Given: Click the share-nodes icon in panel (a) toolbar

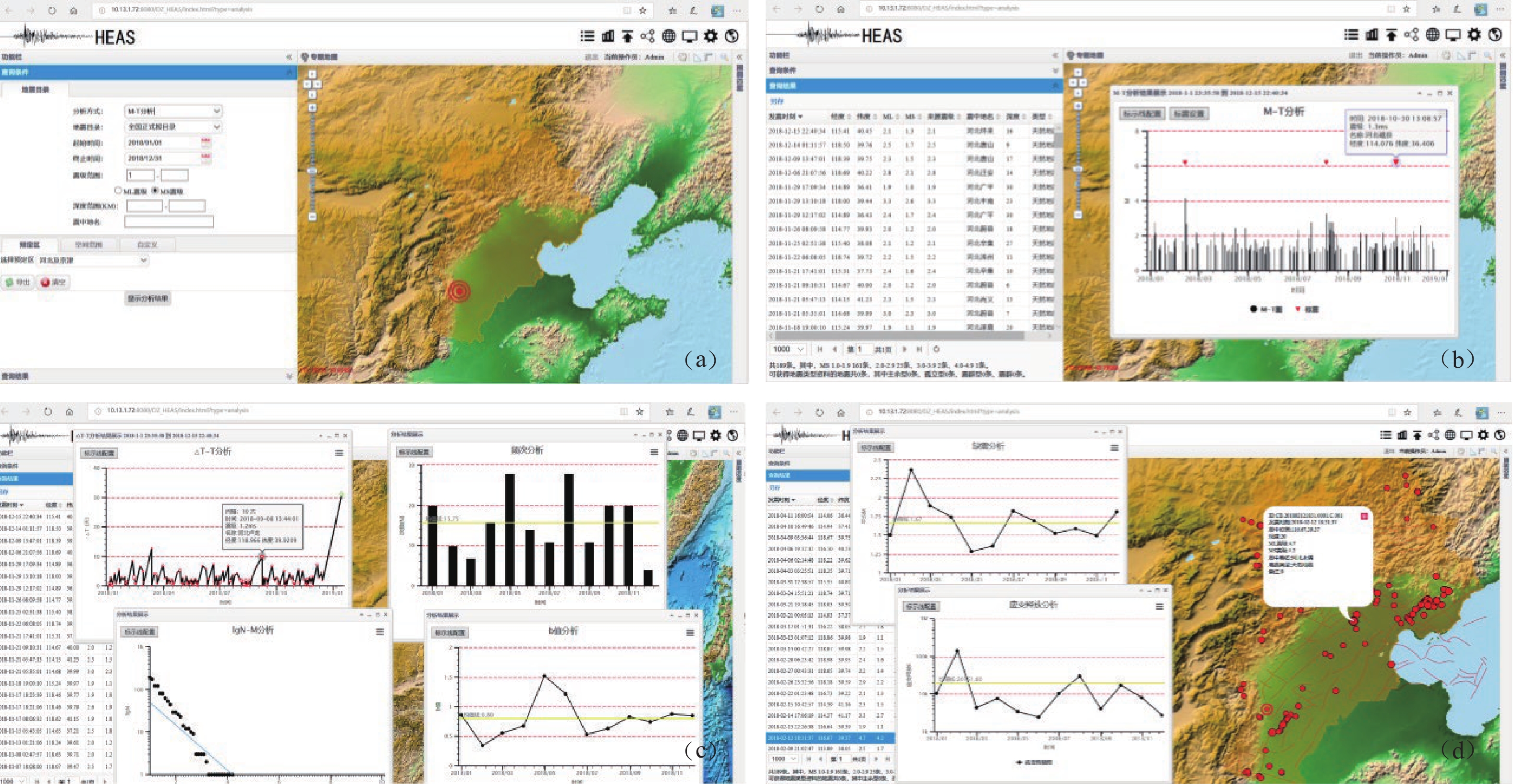Looking at the screenshot, I should tap(647, 36).
